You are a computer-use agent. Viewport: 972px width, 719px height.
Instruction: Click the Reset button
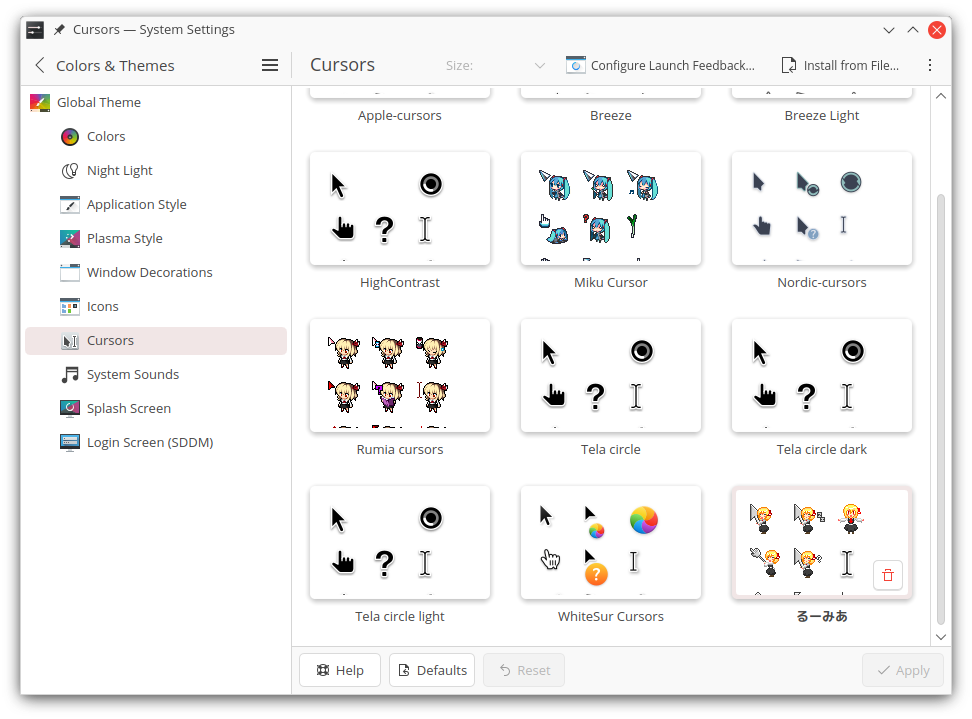pyautogui.click(x=524, y=670)
